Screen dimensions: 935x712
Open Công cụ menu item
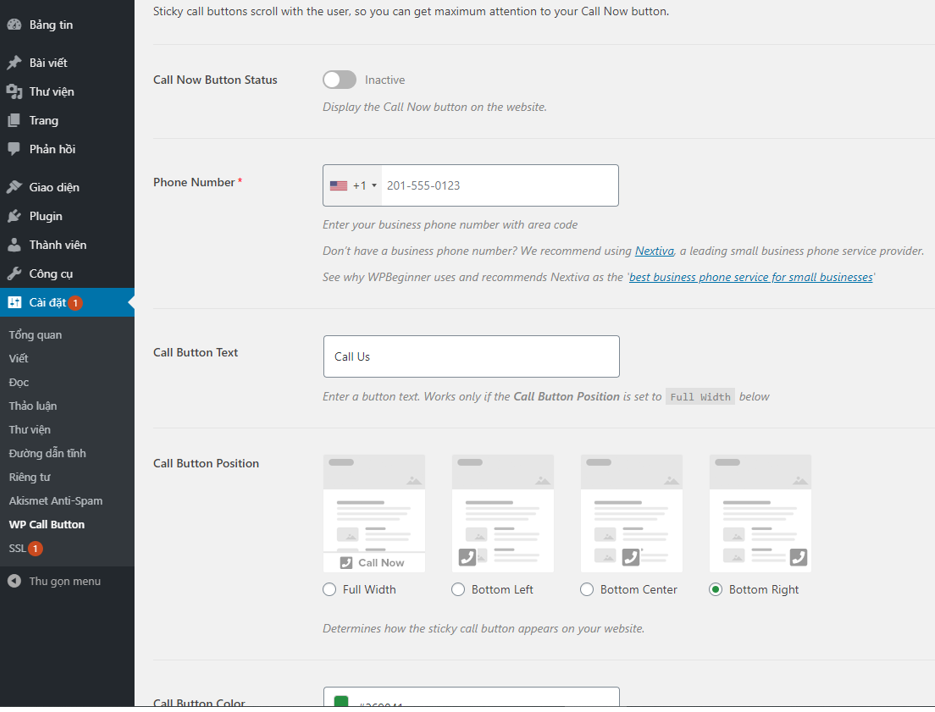67,274
